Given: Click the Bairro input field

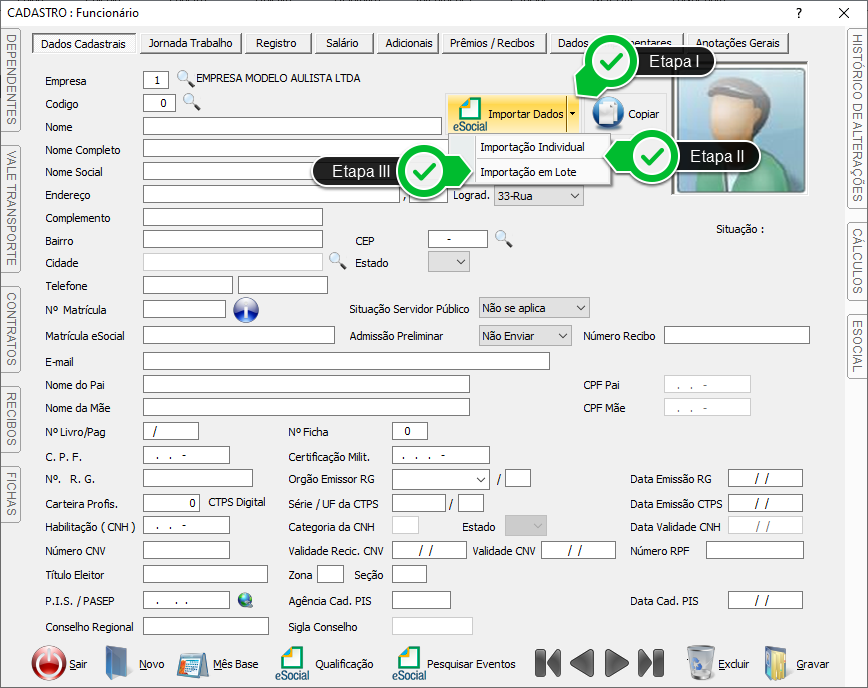Looking at the screenshot, I should (233, 239).
